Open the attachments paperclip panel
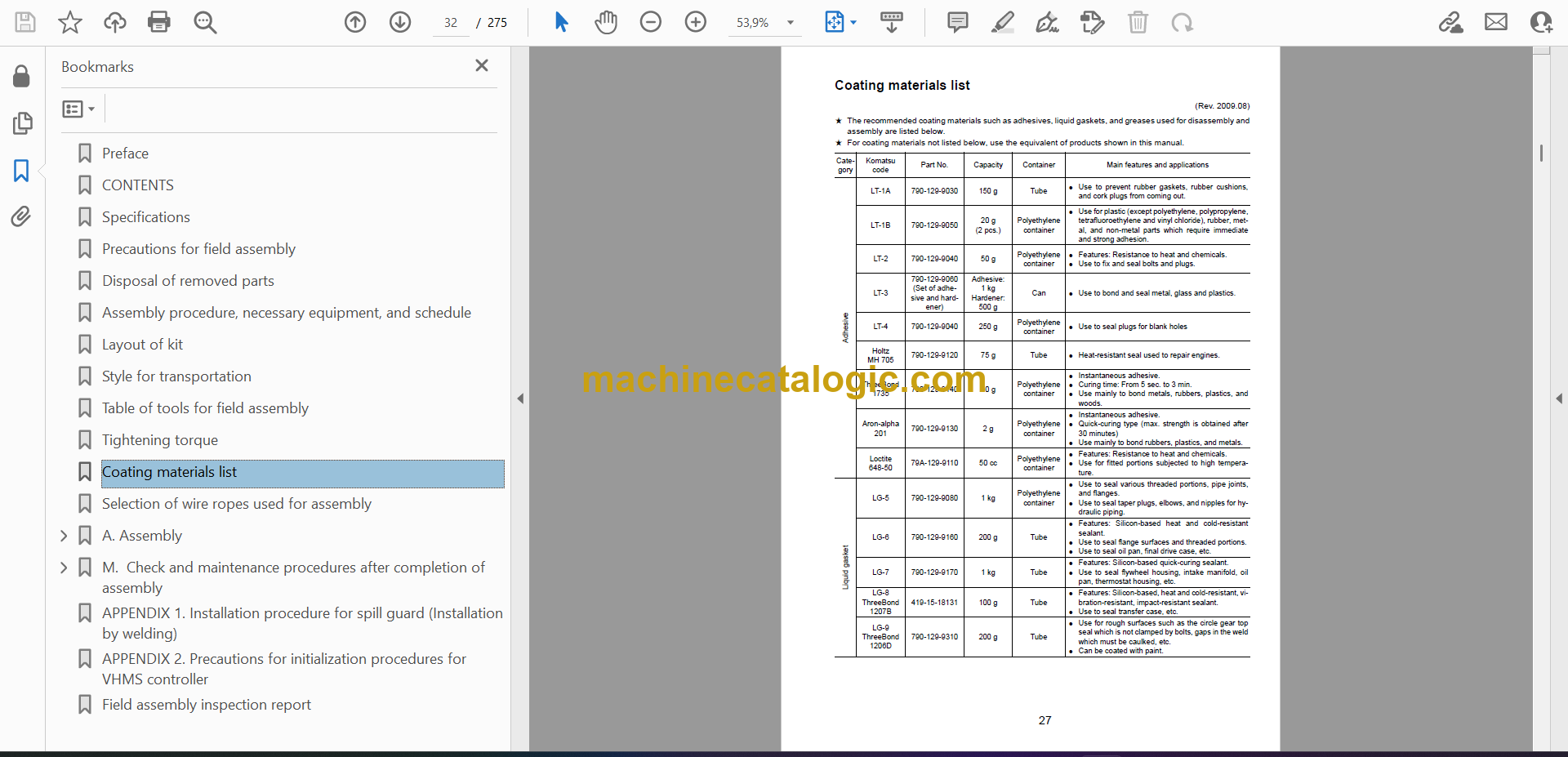Viewport: 1568px width, 757px height. [x=21, y=216]
